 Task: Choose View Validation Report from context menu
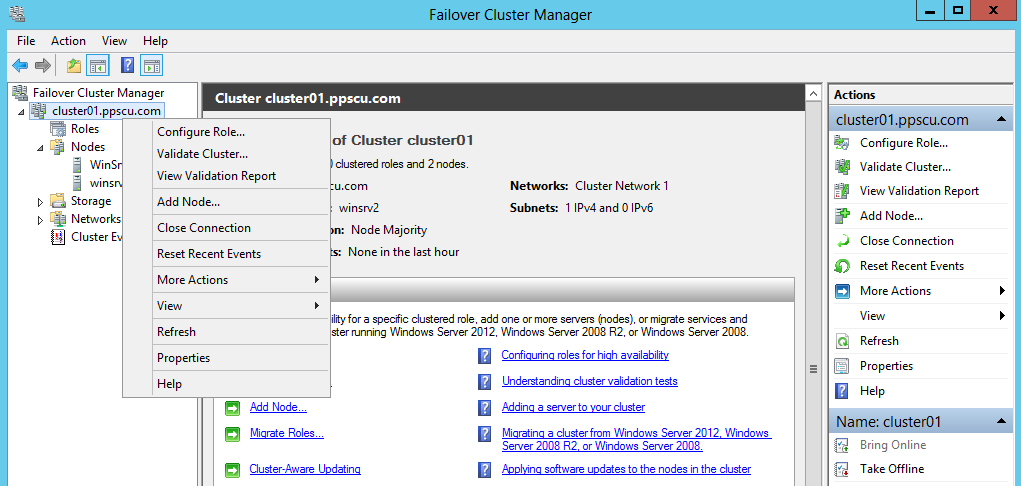click(x=226, y=176)
